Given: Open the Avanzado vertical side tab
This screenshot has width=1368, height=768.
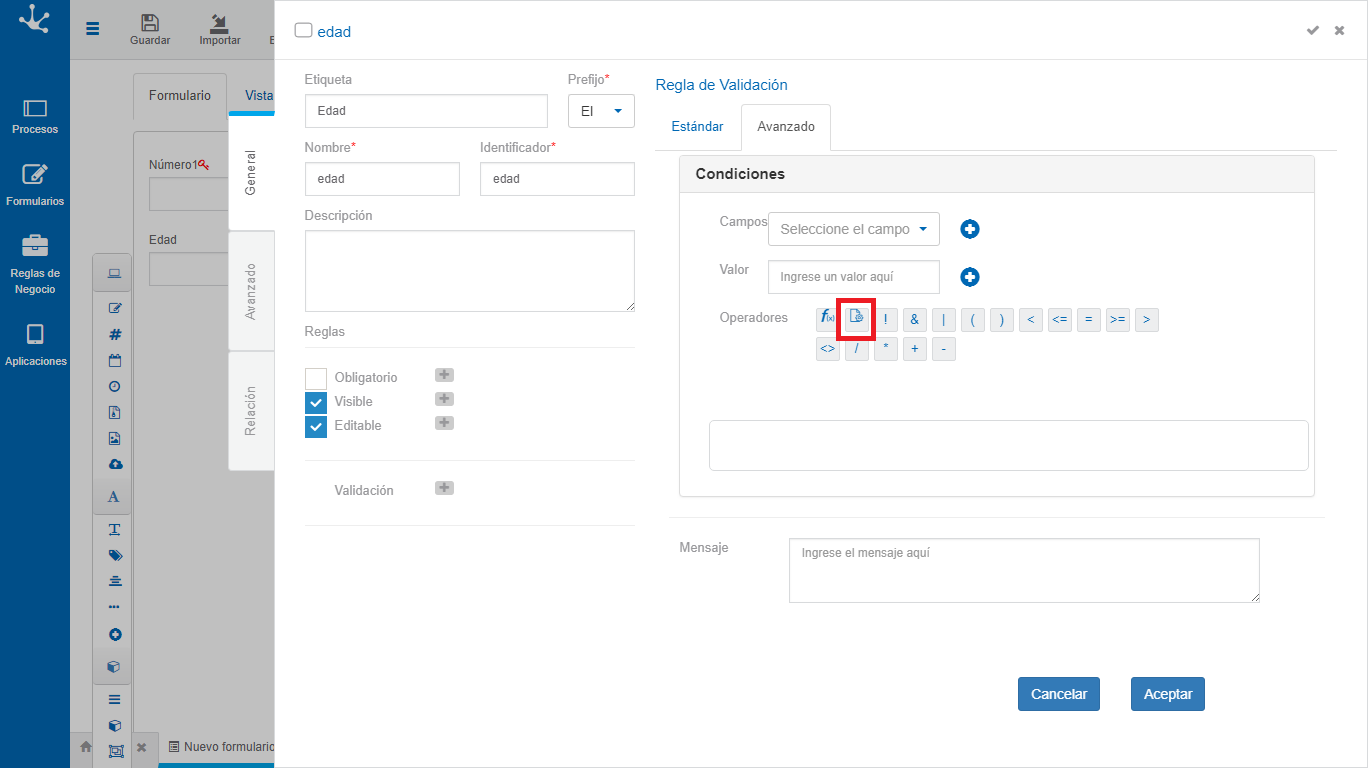Looking at the screenshot, I should 251,291.
